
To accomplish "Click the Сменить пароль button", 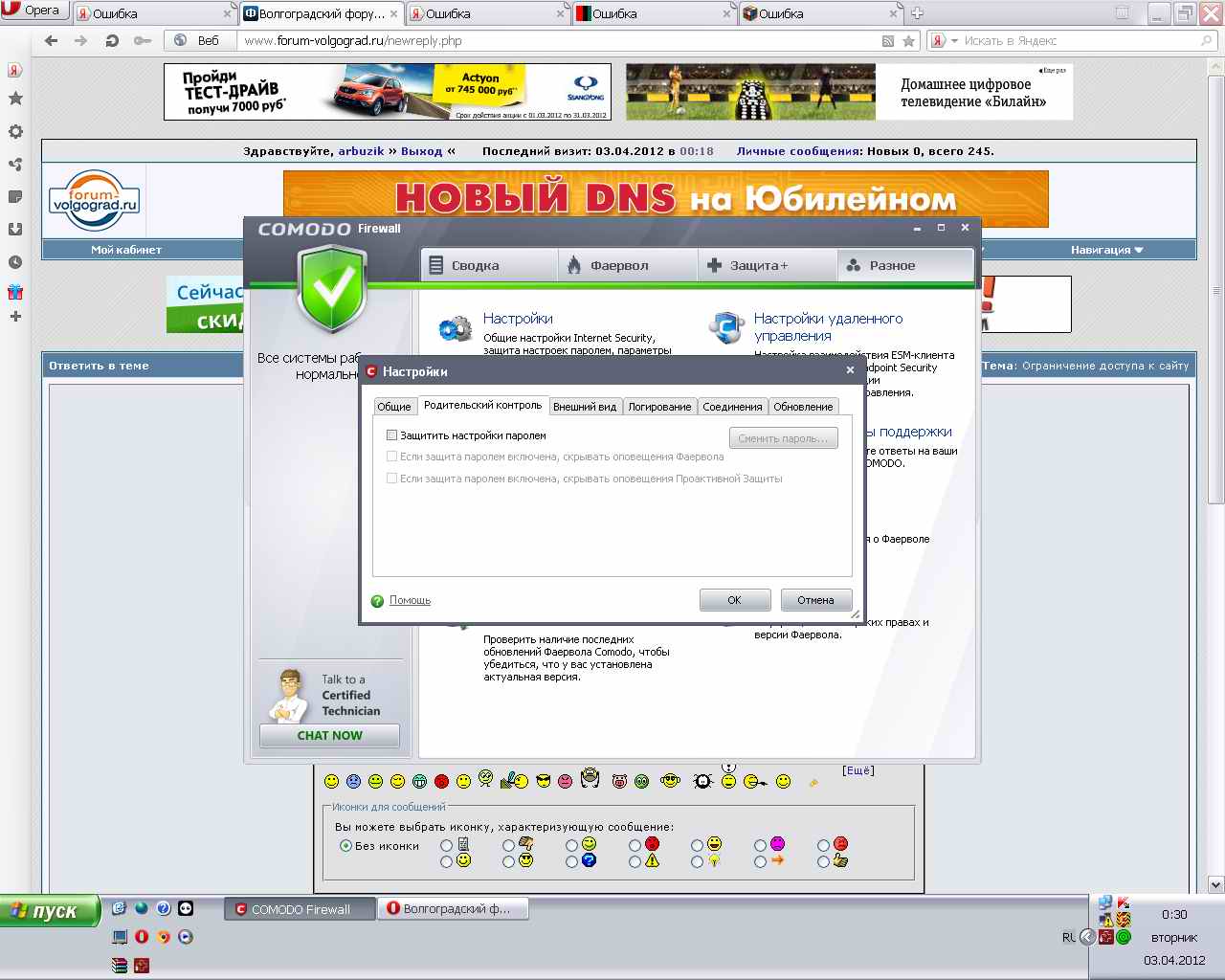I will coord(783,438).
